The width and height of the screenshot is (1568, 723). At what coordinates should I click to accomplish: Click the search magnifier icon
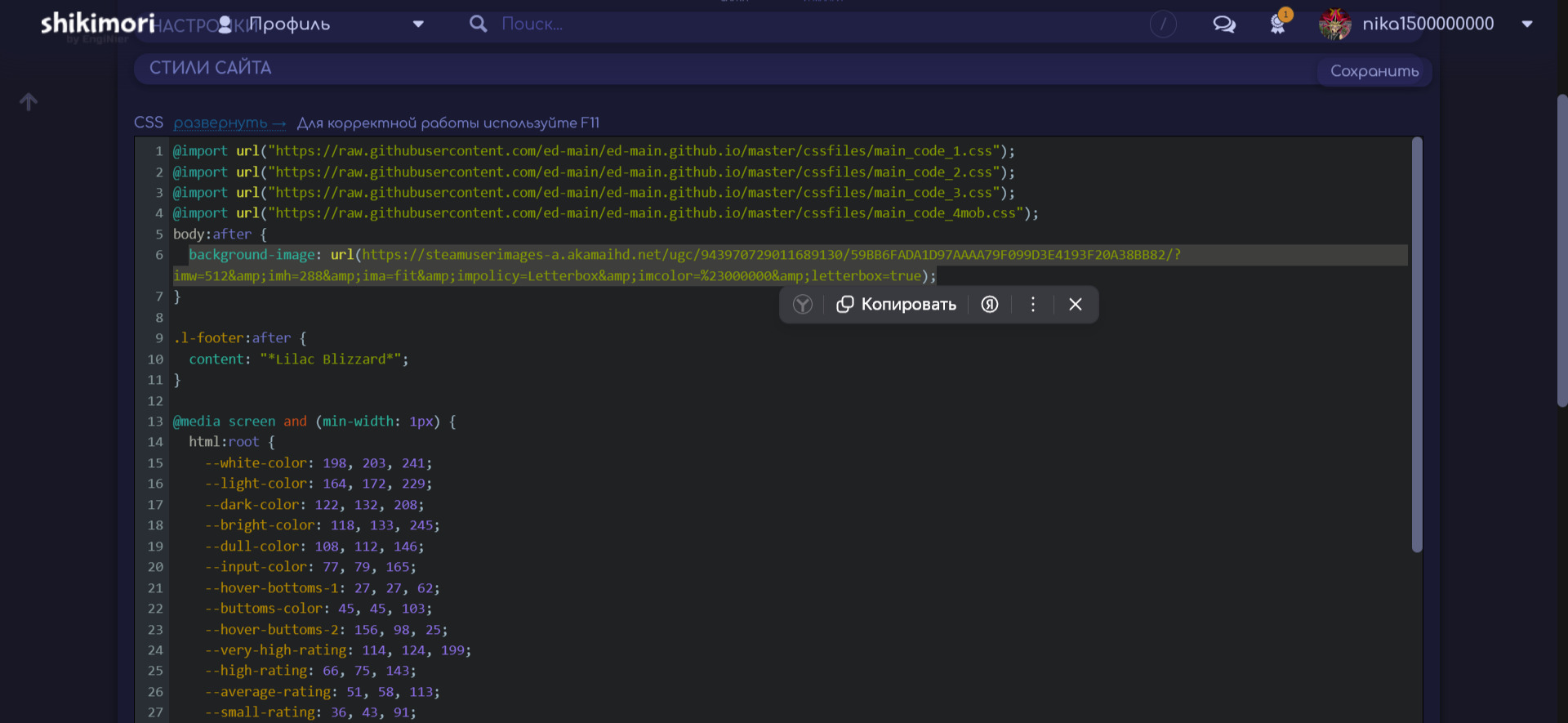click(x=479, y=25)
